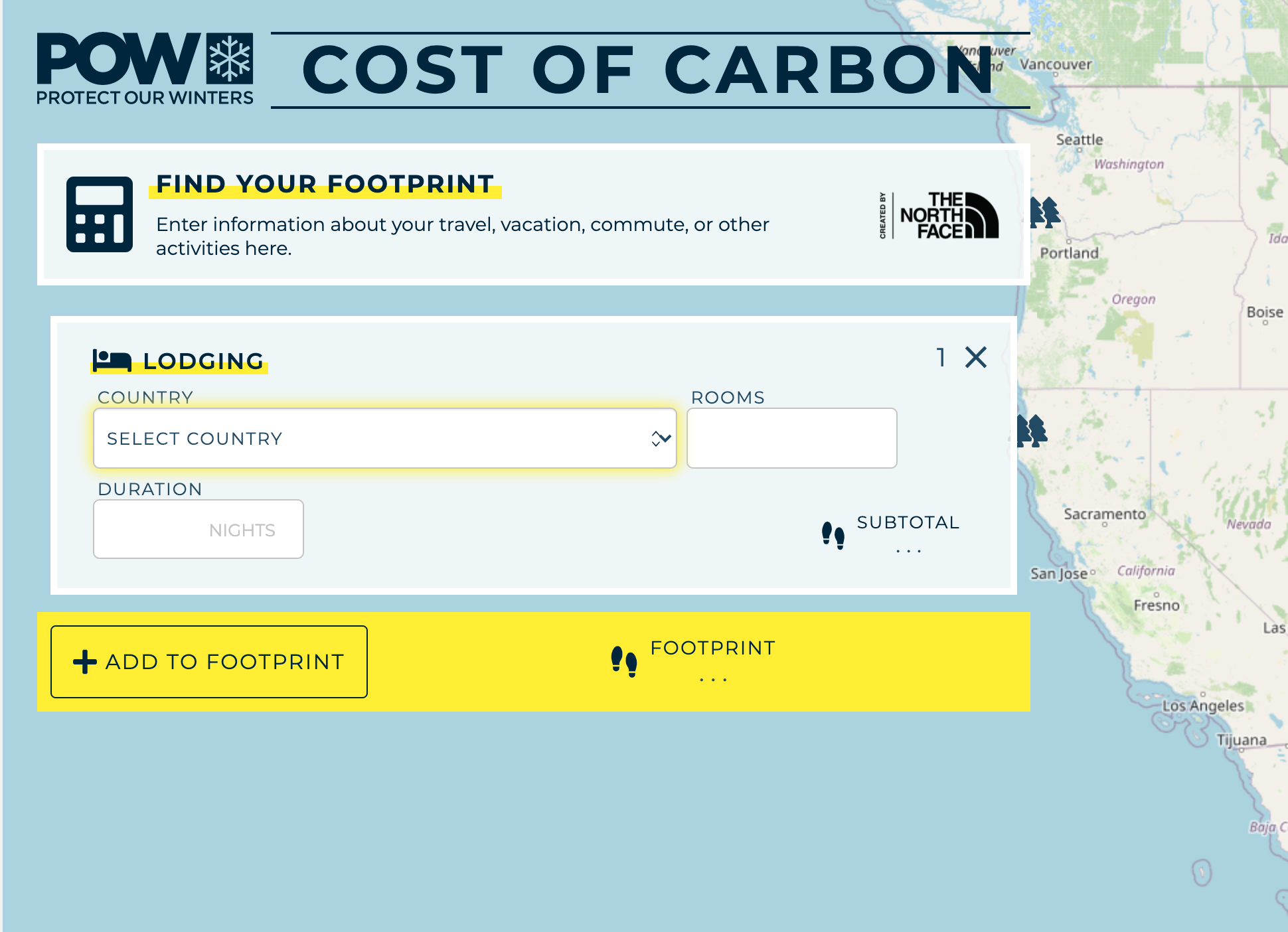Screen dimensions: 1288x932
Task: Click Seattle label on the map
Action: click(1079, 140)
